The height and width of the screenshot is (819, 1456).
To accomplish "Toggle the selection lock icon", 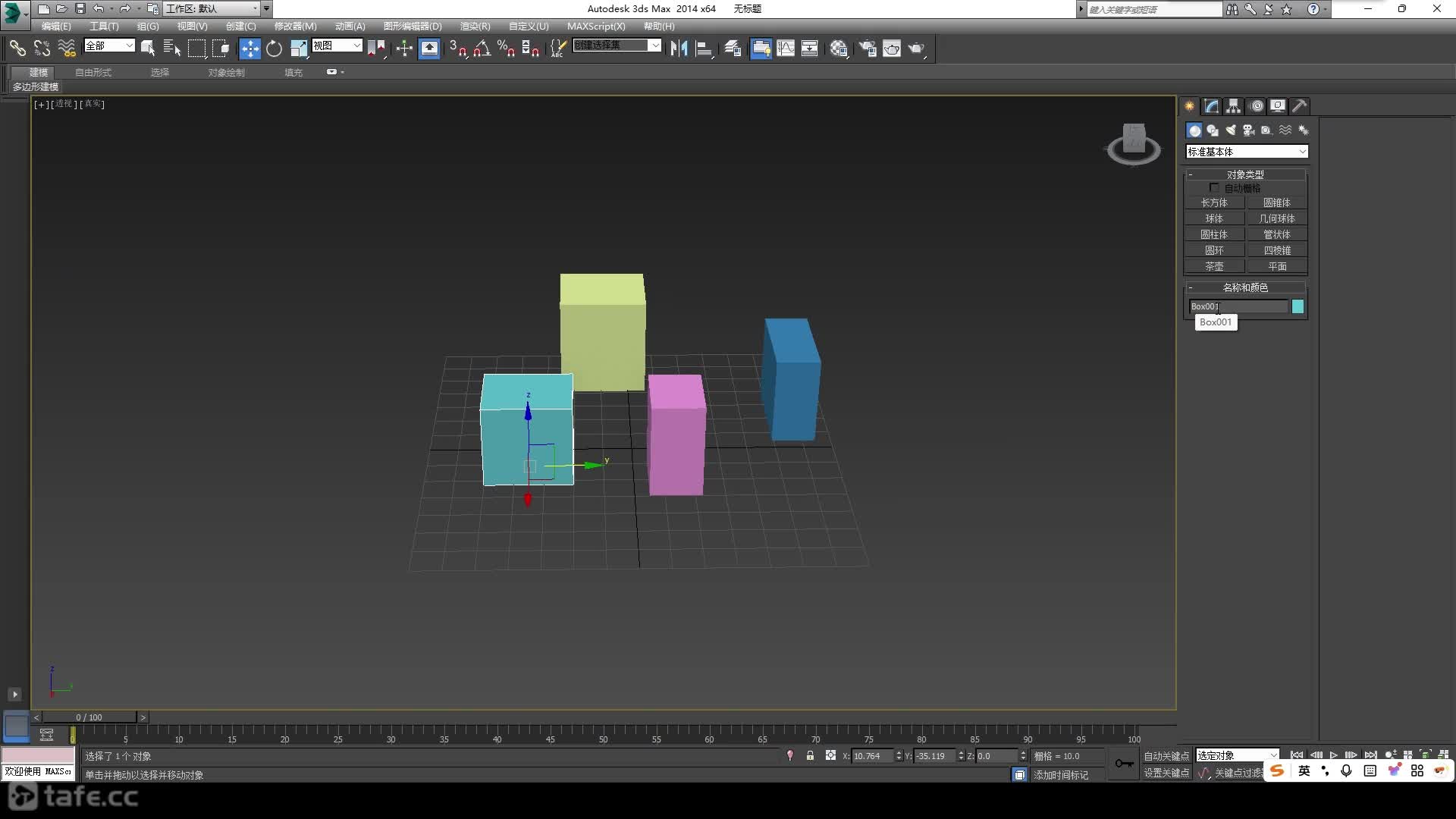I will (x=810, y=756).
